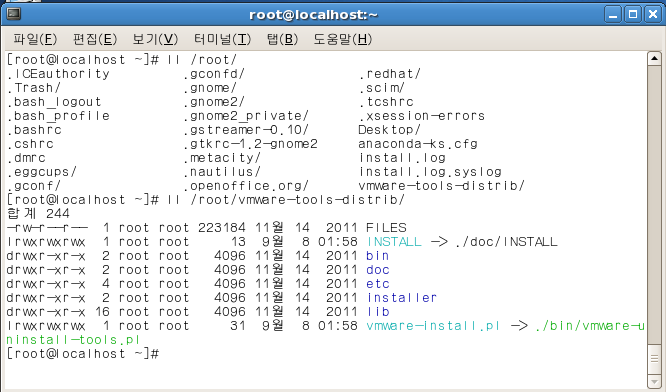Click the .Trash/ directory entry
Viewport: 666px width, 392px height.
pos(34,88)
